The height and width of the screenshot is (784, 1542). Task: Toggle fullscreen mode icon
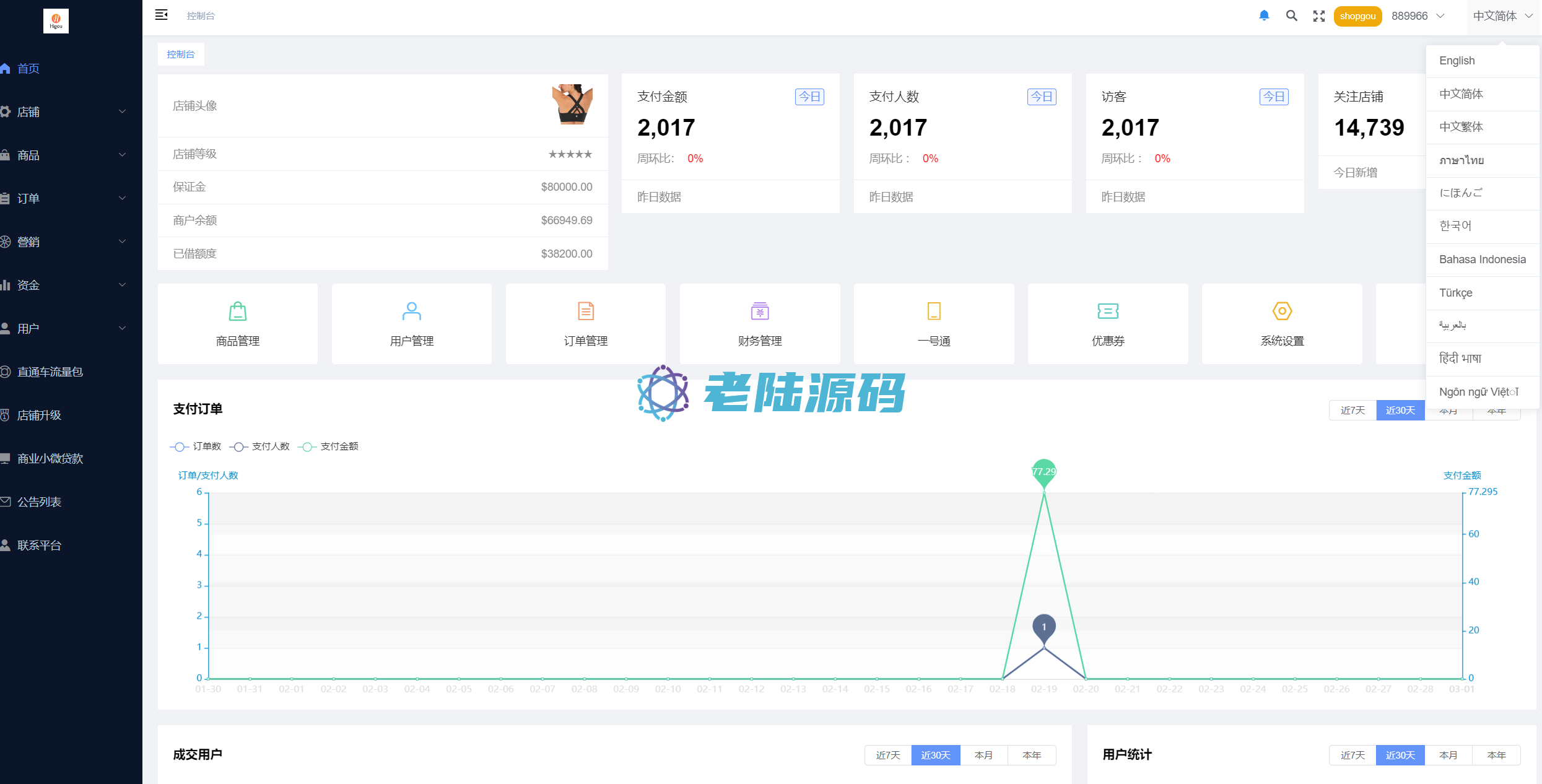[1318, 16]
